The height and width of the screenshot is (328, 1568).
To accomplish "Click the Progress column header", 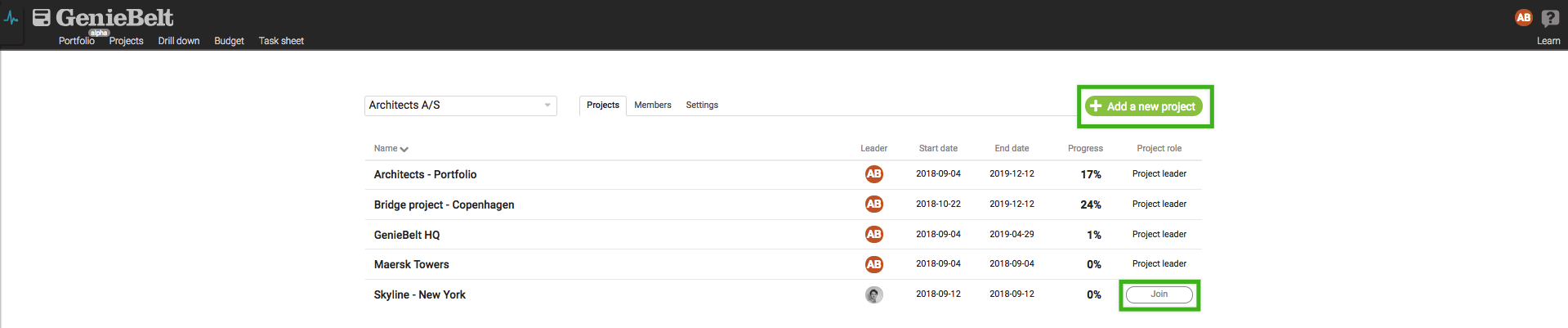I will tap(1085, 149).
